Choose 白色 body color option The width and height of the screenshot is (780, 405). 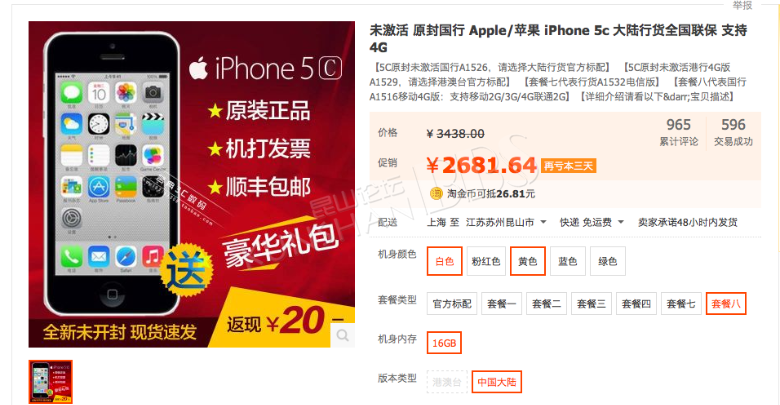[x=445, y=261]
